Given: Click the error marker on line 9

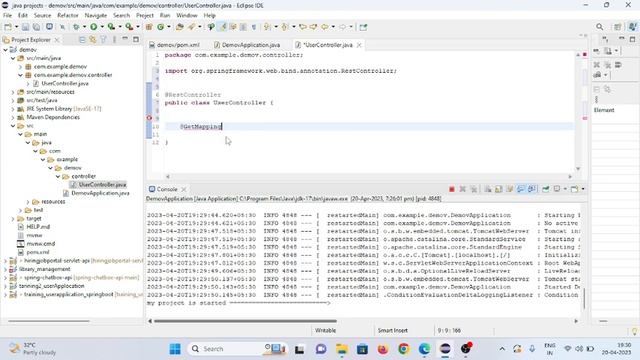Looking at the screenshot, I should coord(149,118).
